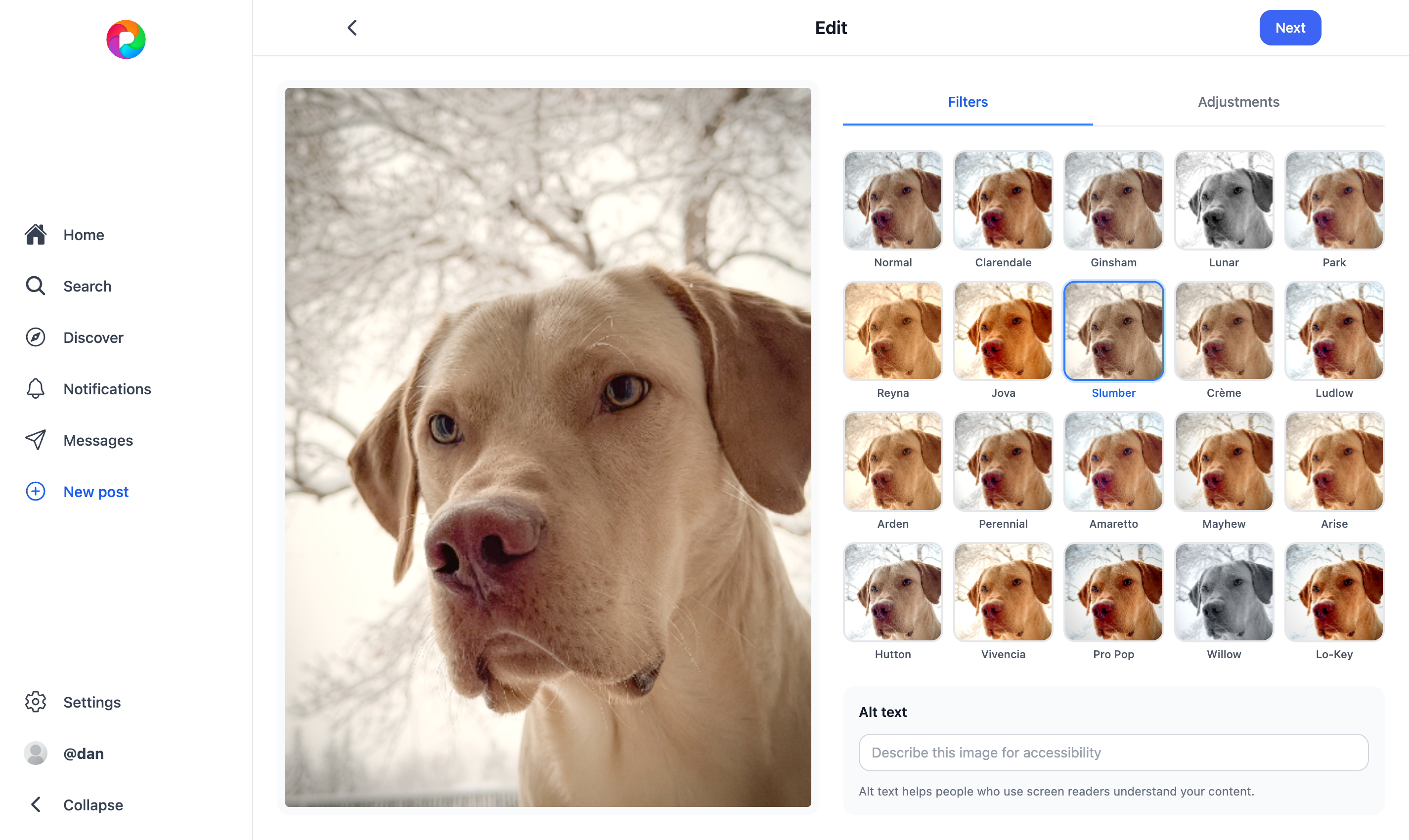Go back using header arrow
1409x840 pixels.
tap(352, 28)
